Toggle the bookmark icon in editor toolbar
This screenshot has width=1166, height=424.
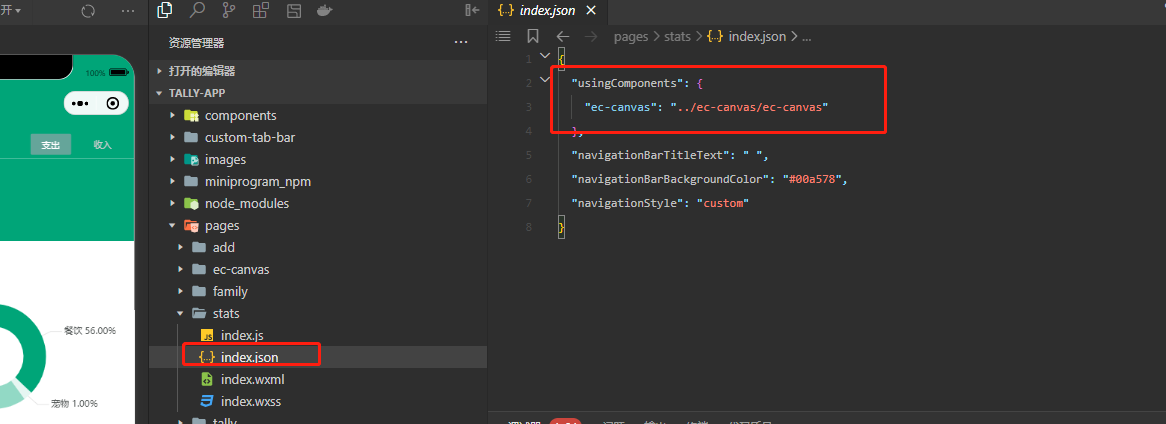point(532,36)
